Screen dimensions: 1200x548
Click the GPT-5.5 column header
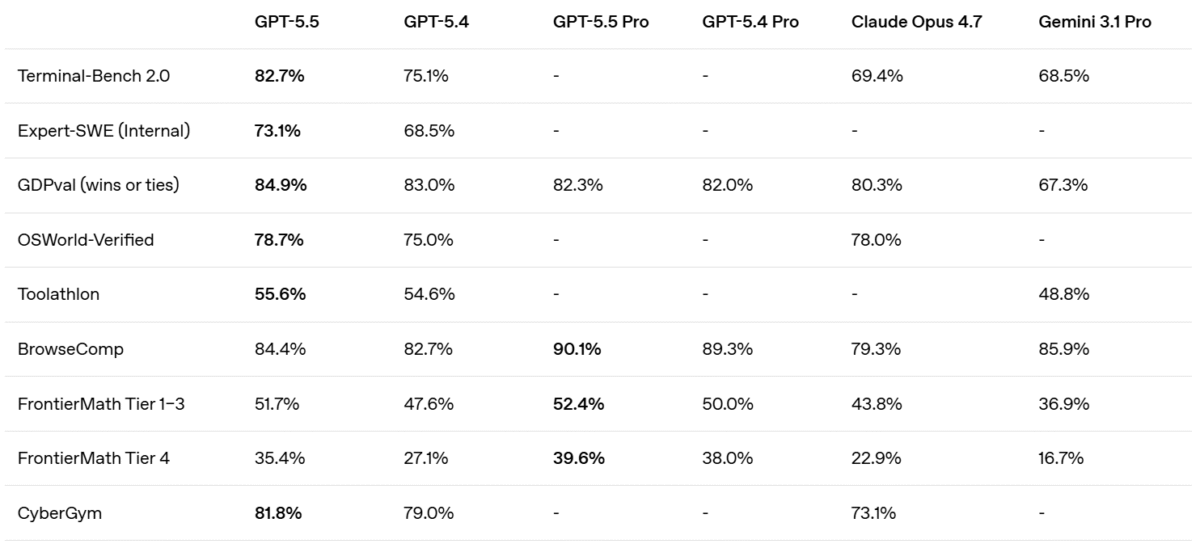[280, 22]
